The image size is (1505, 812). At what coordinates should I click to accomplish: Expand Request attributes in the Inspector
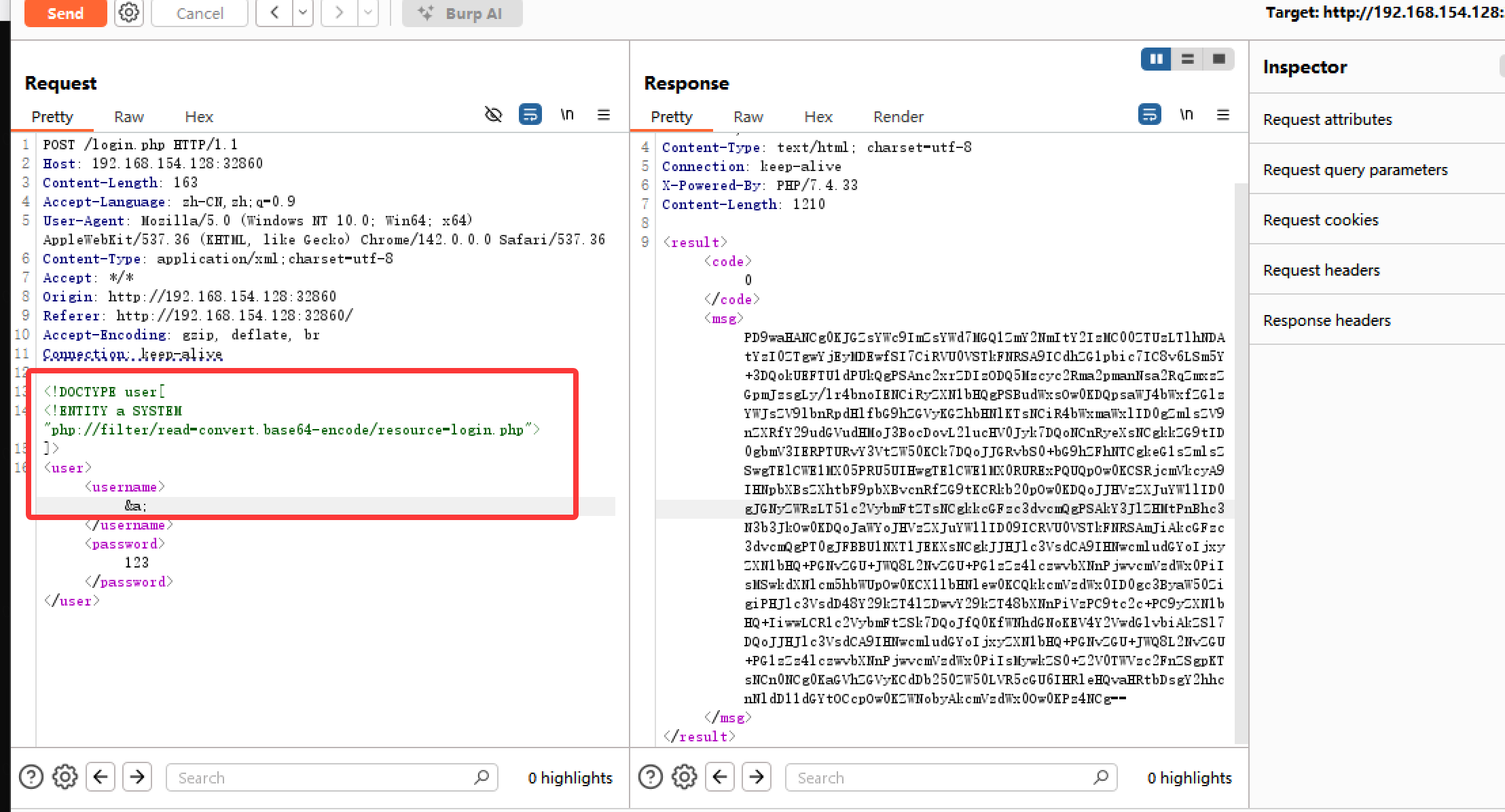tap(1327, 119)
